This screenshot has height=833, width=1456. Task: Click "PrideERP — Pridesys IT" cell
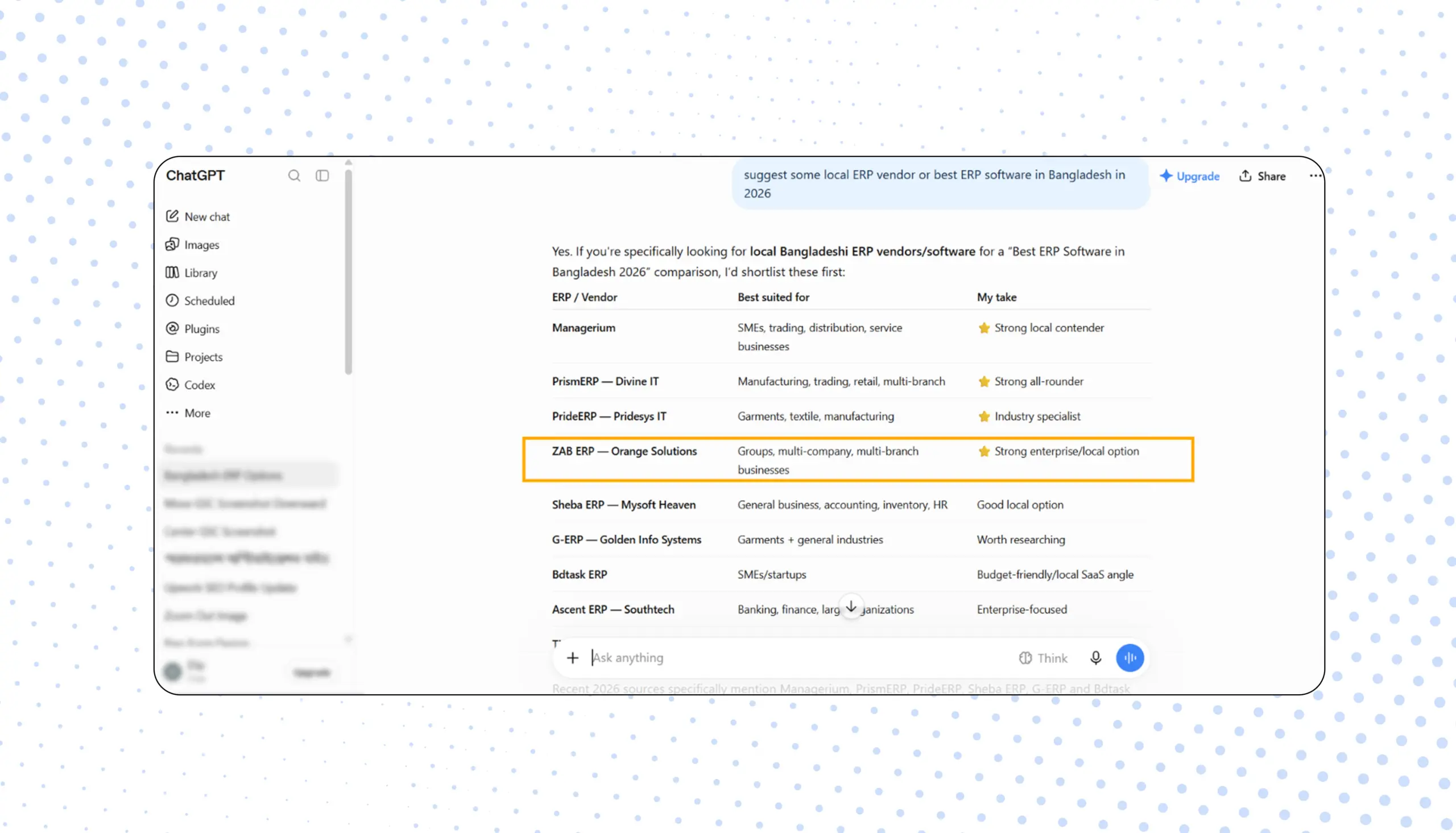tap(609, 416)
